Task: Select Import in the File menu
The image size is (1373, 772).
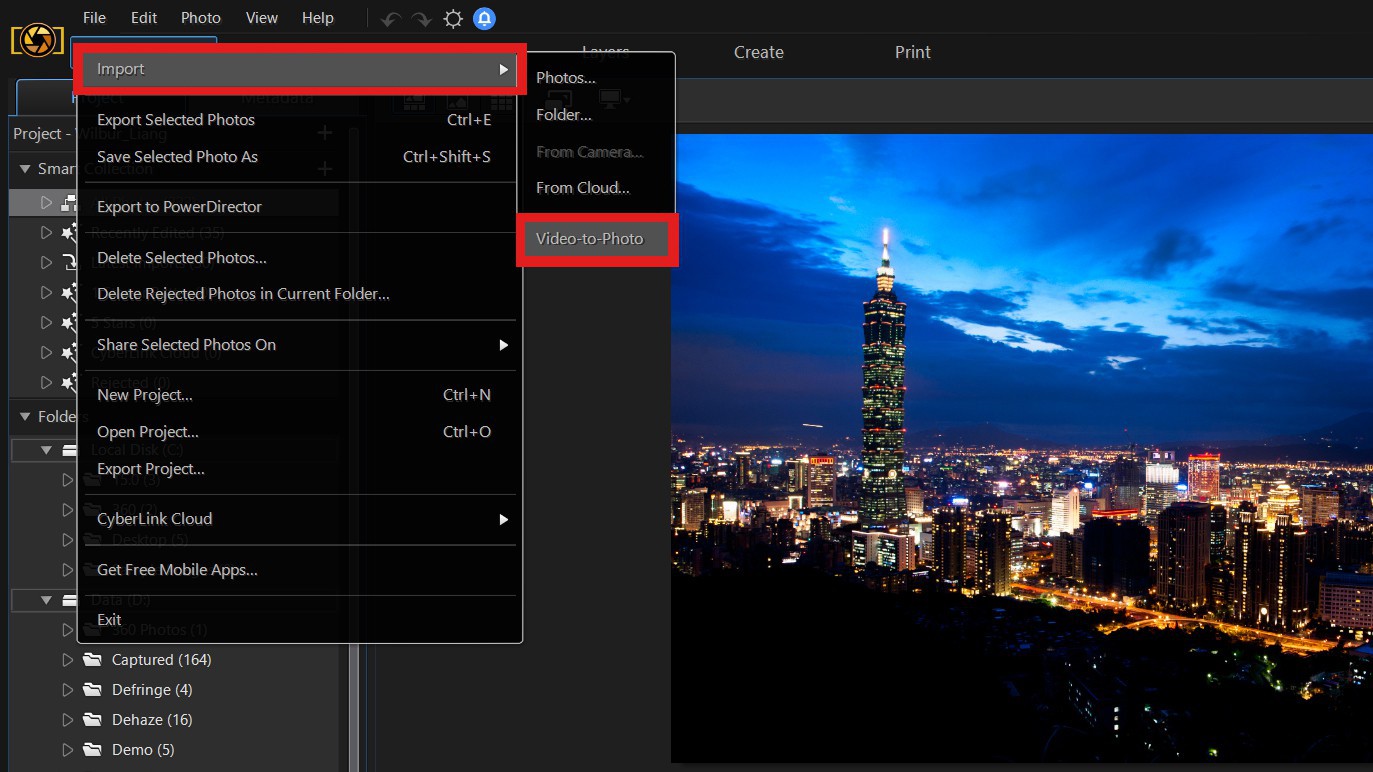Action: click(299, 69)
